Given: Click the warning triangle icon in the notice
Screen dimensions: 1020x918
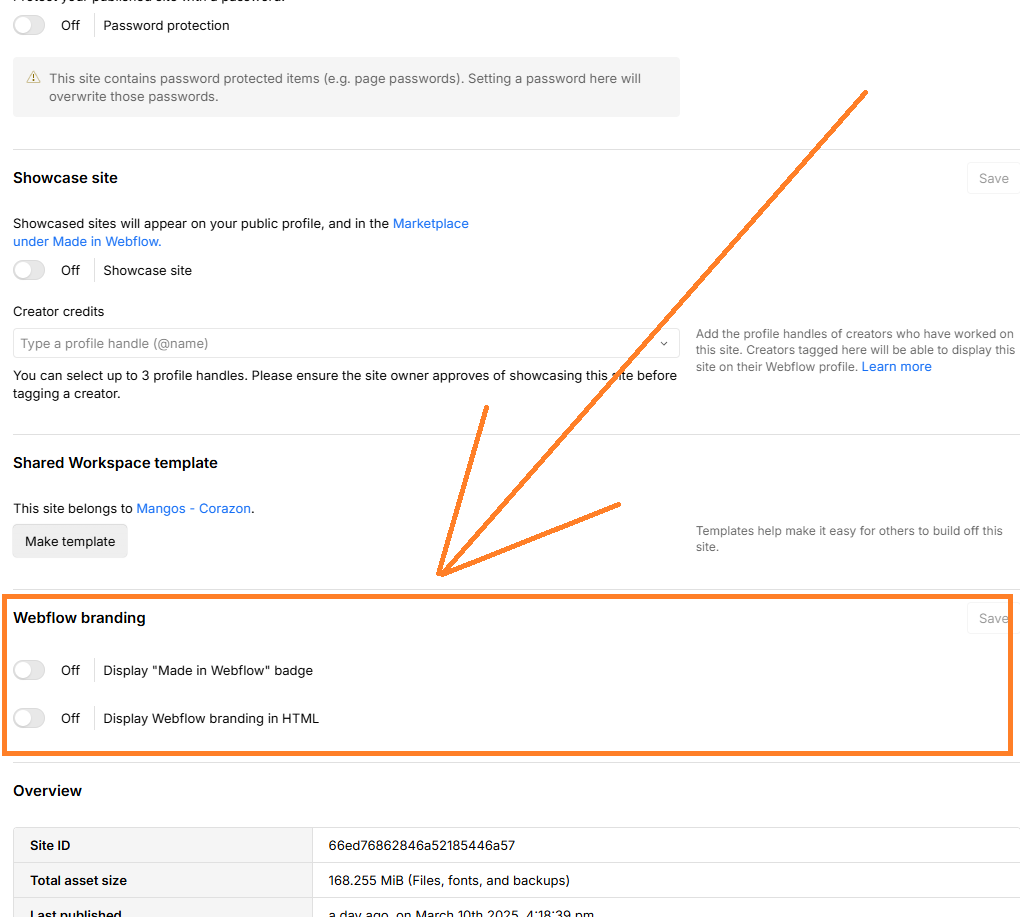Looking at the screenshot, I should coord(33,78).
